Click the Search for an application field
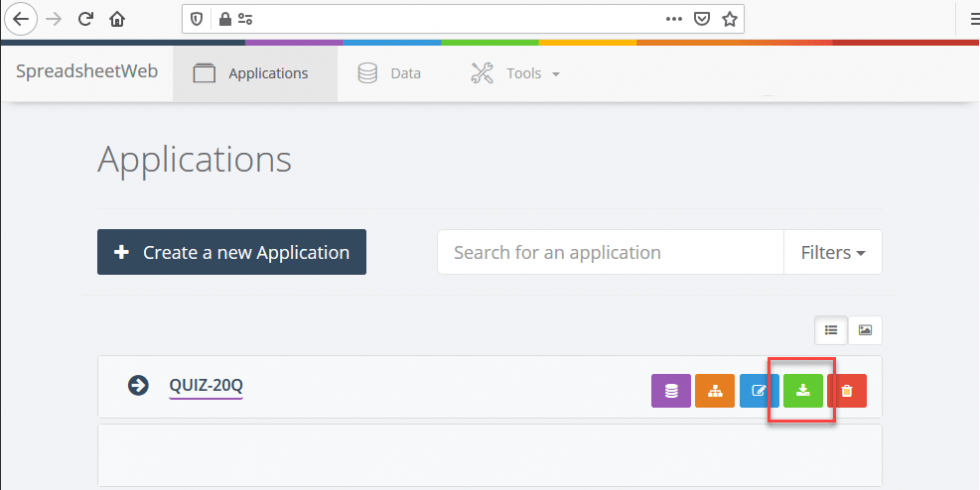This screenshot has height=490, width=980. [x=610, y=252]
